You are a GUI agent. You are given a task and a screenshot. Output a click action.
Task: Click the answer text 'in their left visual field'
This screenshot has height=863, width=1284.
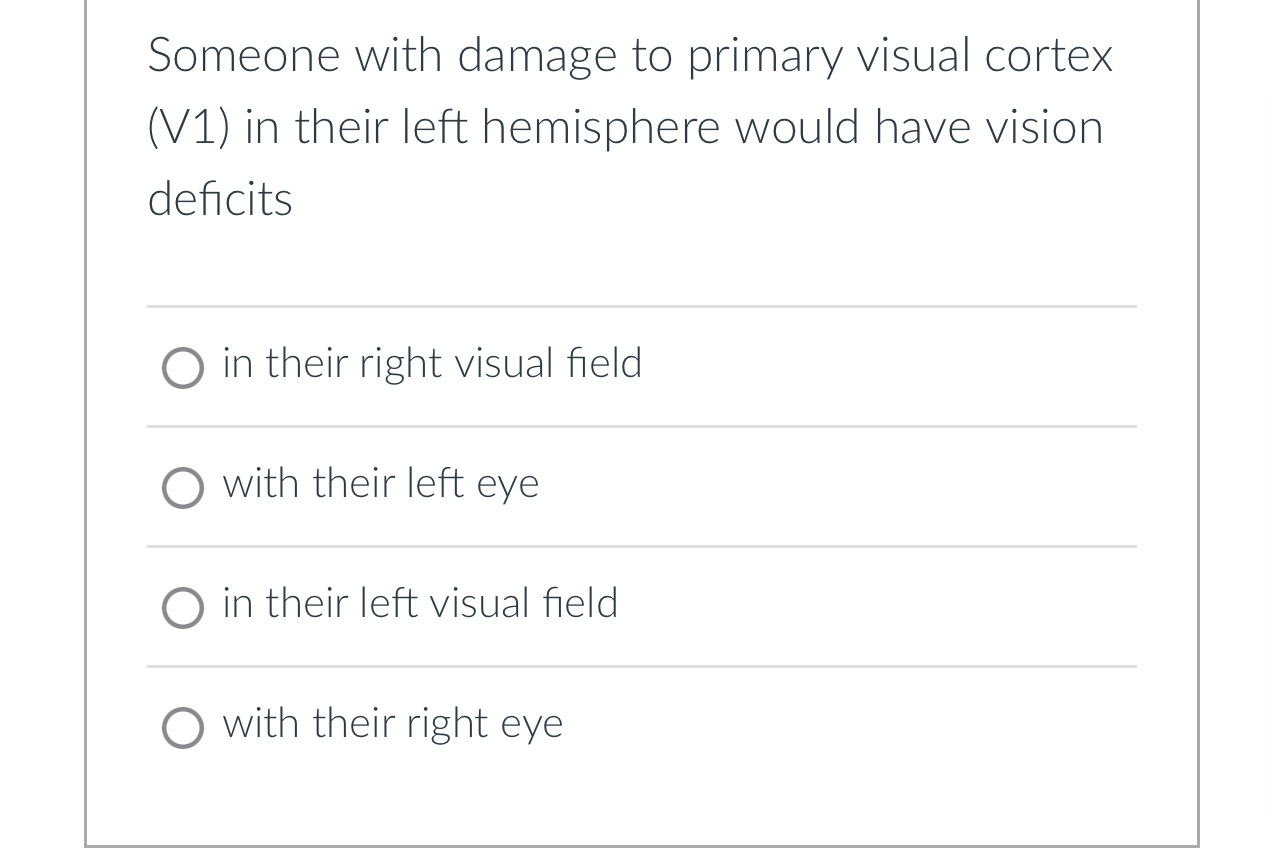(420, 603)
